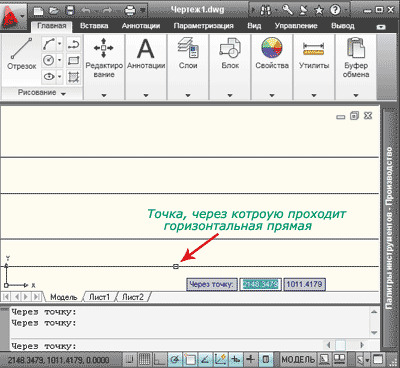Click the 1011.4179 Y coordinate input field
This screenshot has width=400, height=368.
coord(304,285)
